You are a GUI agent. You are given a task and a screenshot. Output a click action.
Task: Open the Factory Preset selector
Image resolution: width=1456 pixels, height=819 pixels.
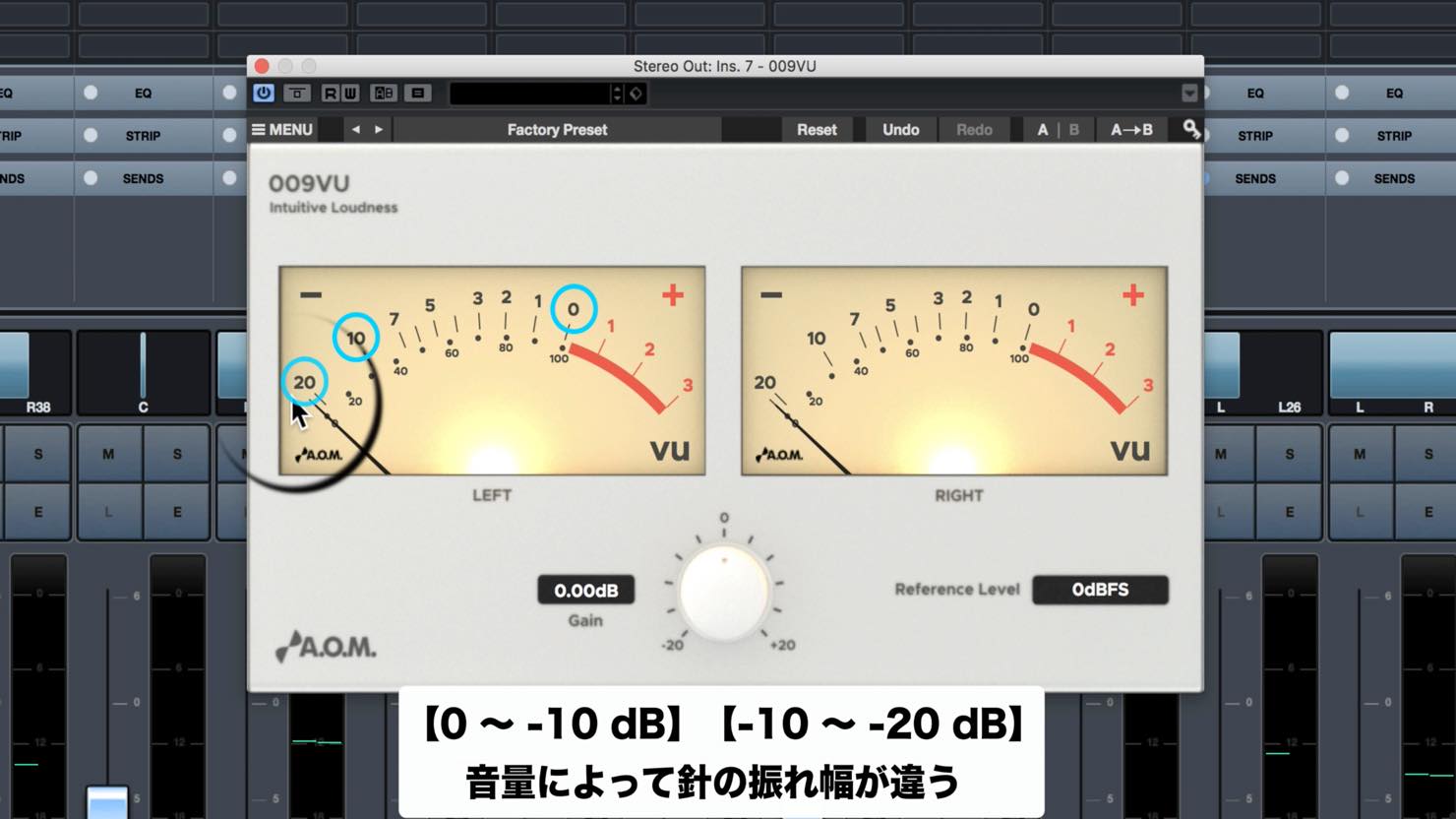pyautogui.click(x=557, y=129)
